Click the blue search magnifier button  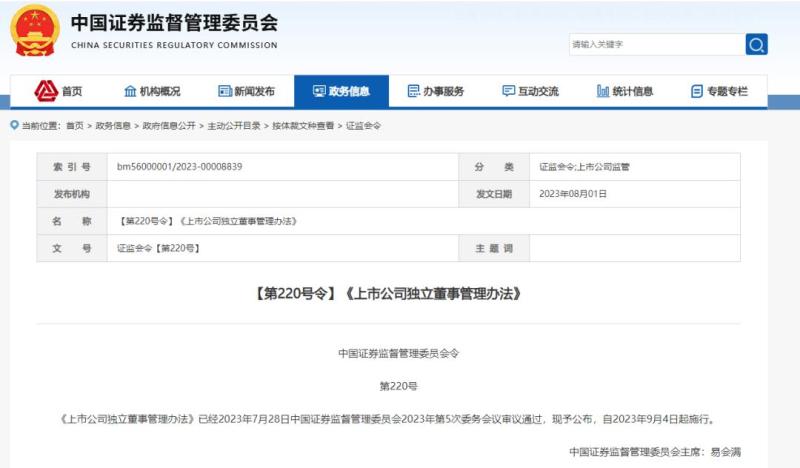[x=756, y=44]
